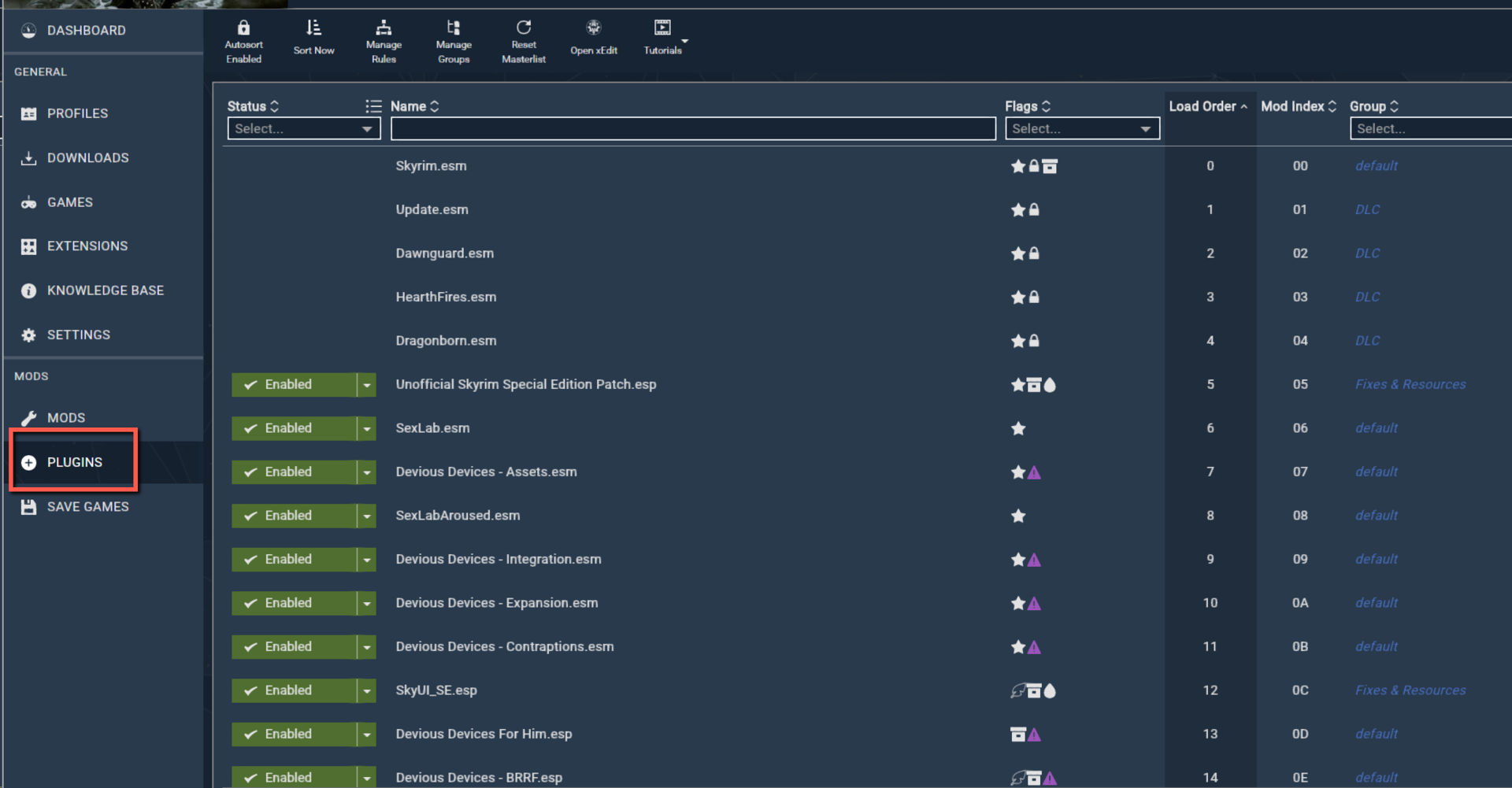Expand the Tutorials dropdown arrow
This screenshot has height=788, width=1512.
pos(684,41)
